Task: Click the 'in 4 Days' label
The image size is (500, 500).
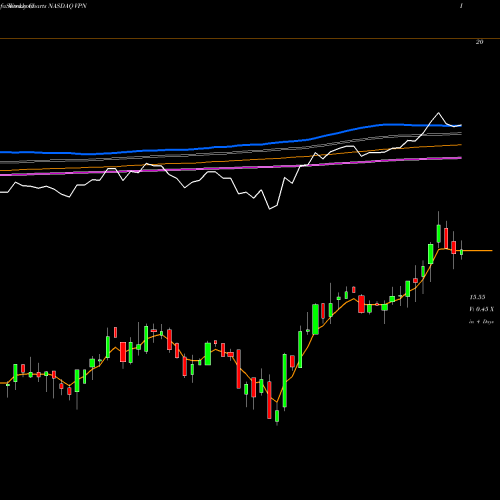Action: [481, 322]
